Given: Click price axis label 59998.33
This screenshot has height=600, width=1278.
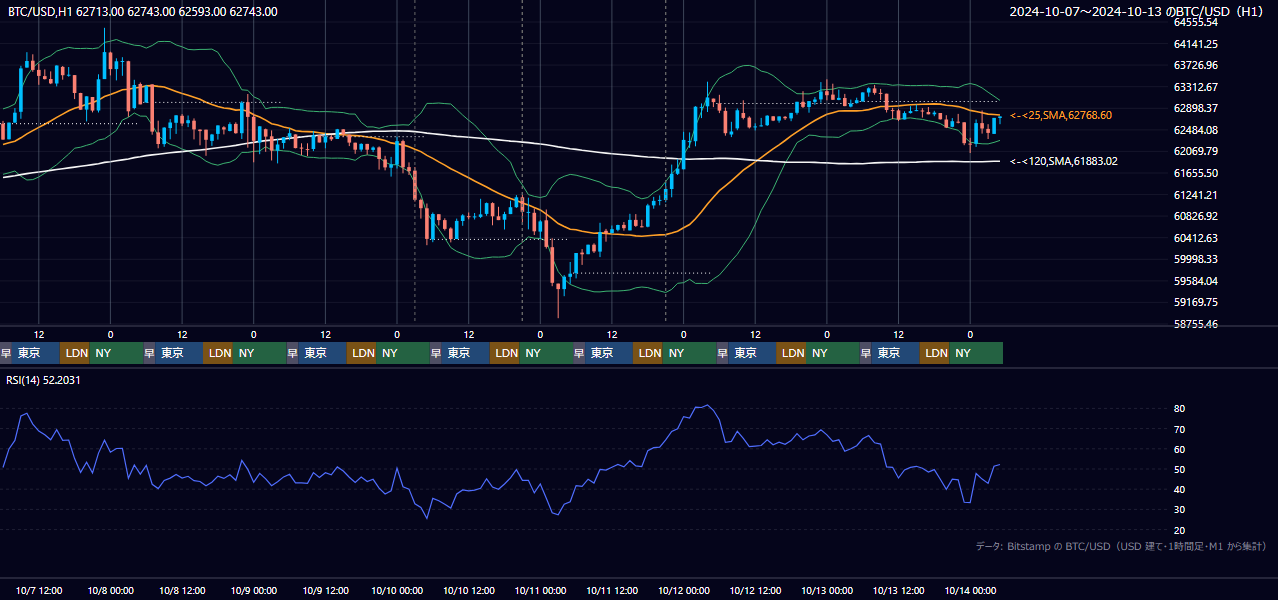Looking at the screenshot, I should pyautogui.click(x=1196, y=259).
